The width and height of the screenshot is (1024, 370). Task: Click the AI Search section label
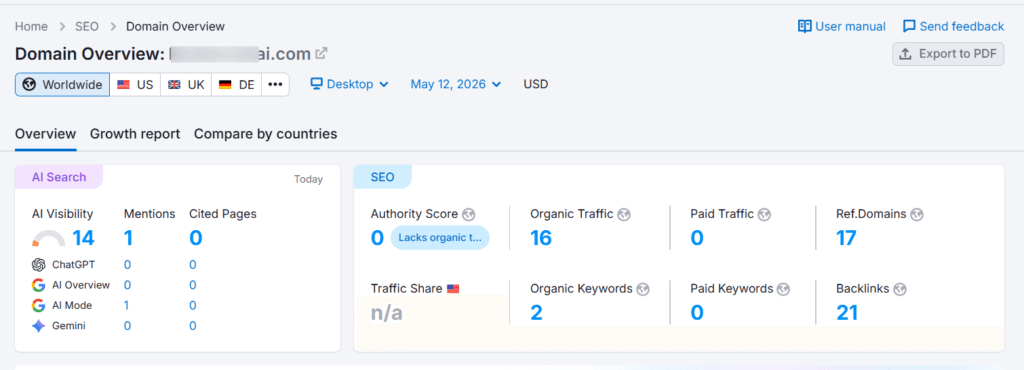59,177
